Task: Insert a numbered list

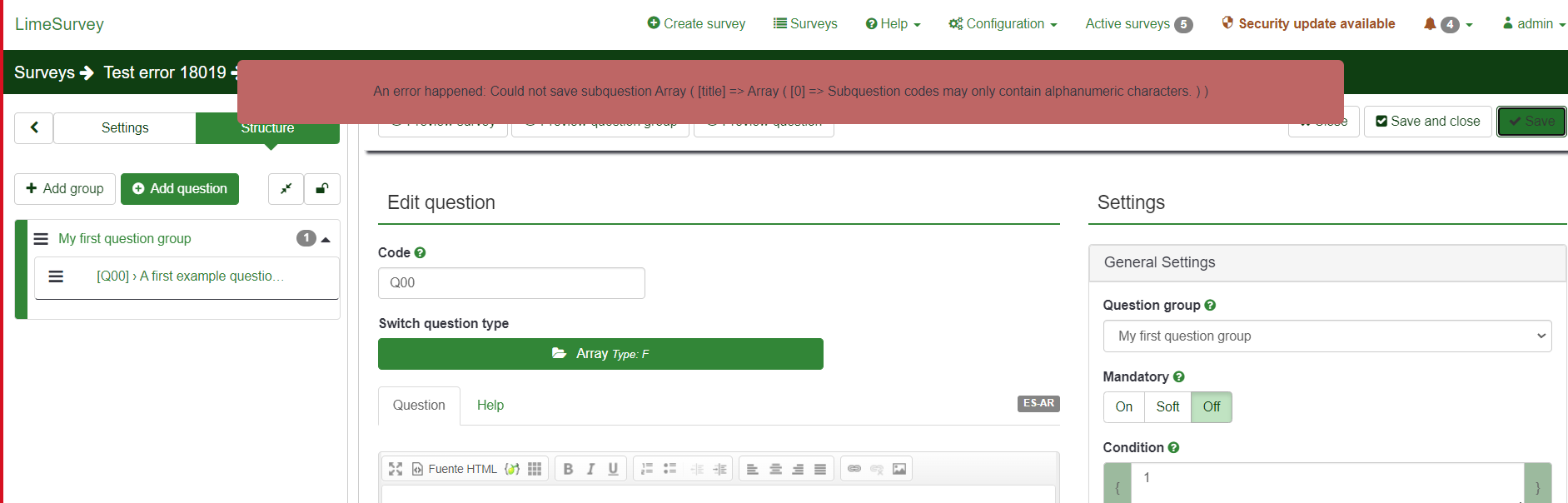Action: pyautogui.click(x=647, y=469)
